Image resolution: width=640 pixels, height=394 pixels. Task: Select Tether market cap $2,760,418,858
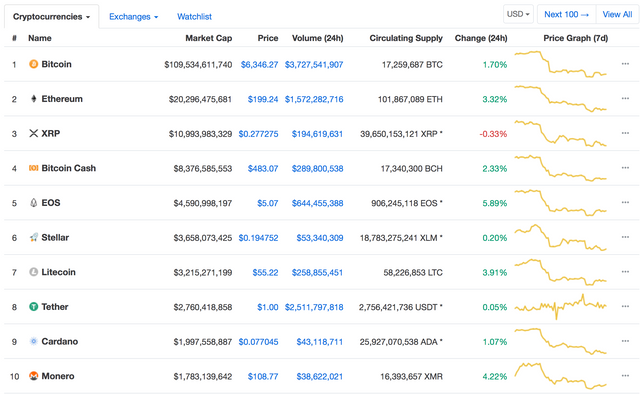point(203,307)
